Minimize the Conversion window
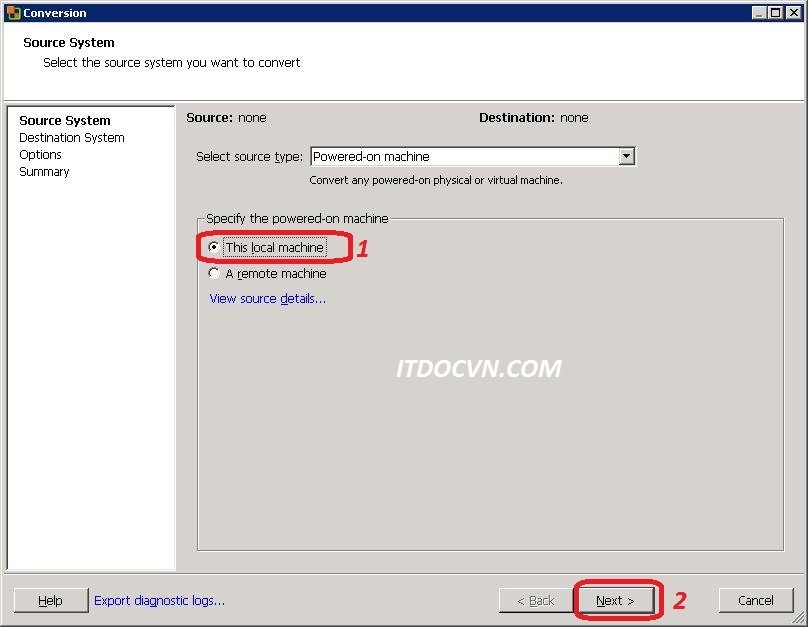 point(759,13)
